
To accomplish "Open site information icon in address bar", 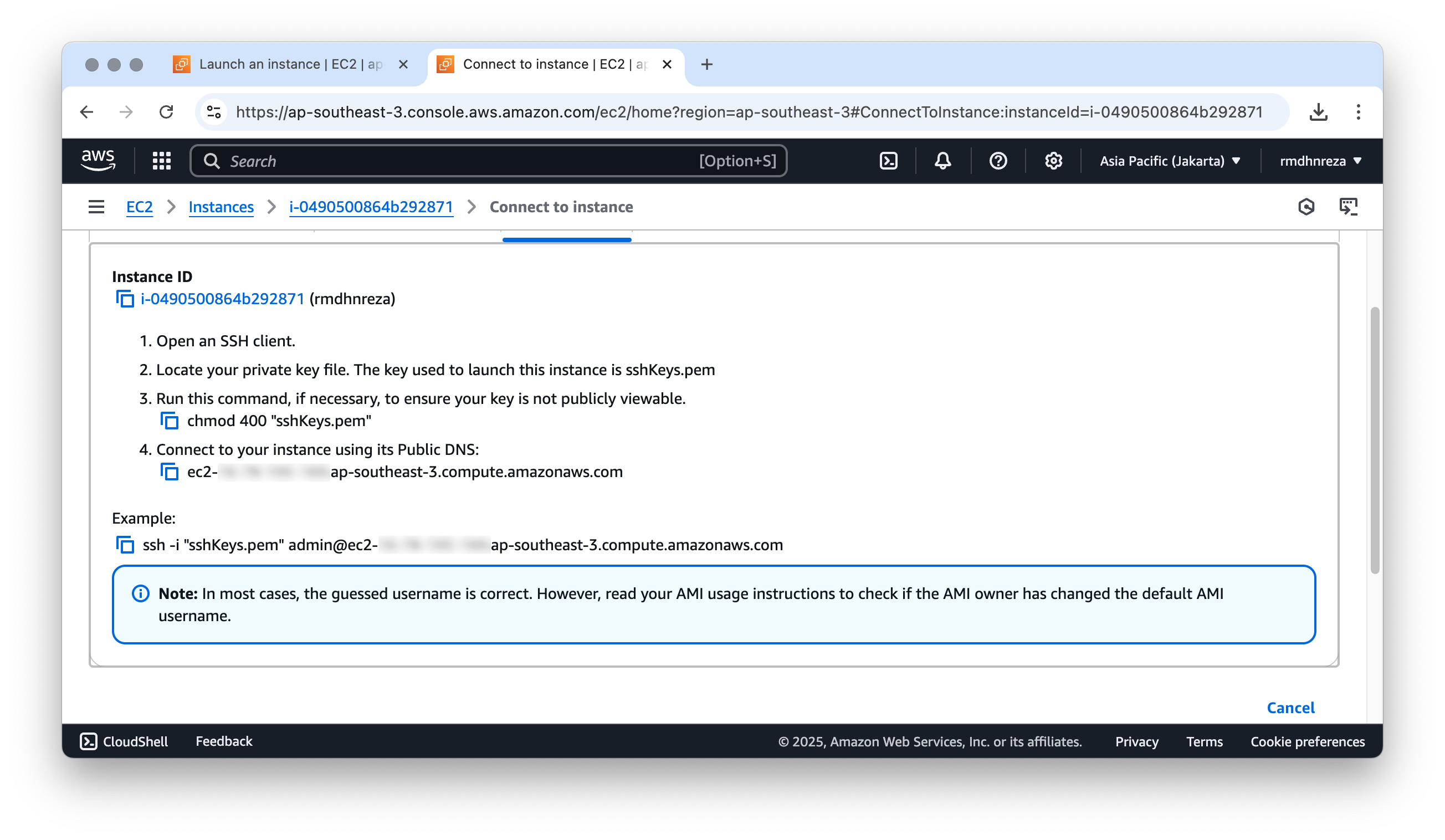I will (x=214, y=112).
